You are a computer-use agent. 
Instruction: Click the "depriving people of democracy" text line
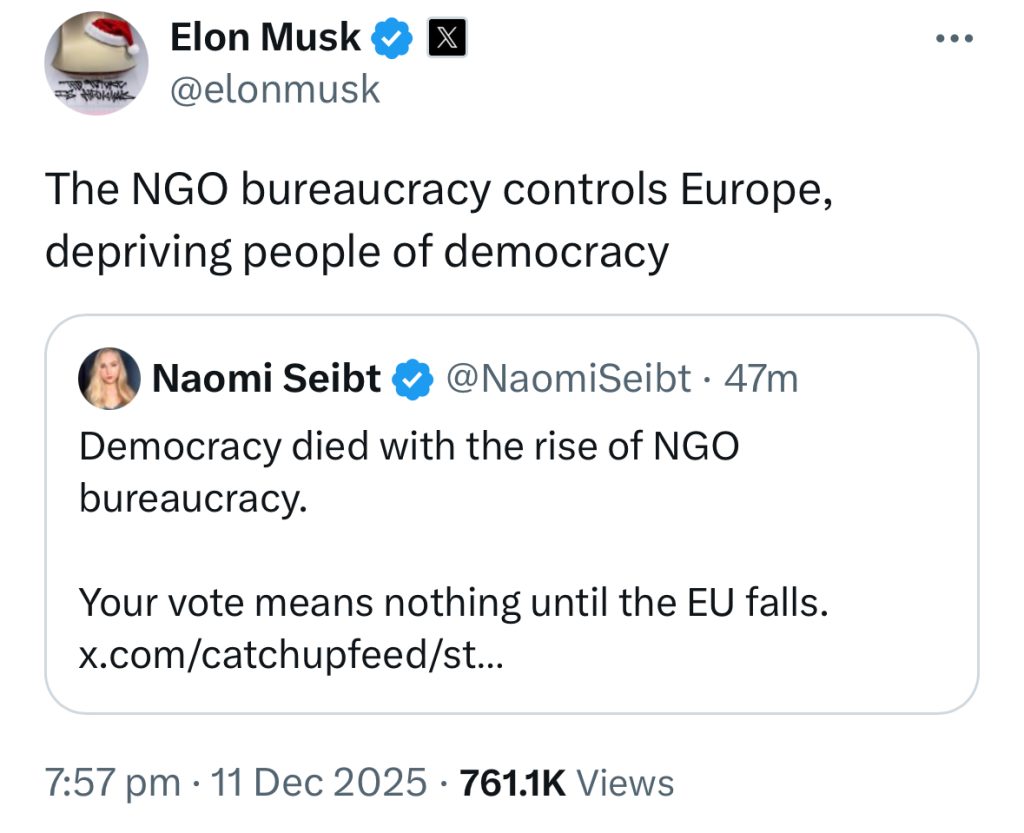tap(356, 251)
